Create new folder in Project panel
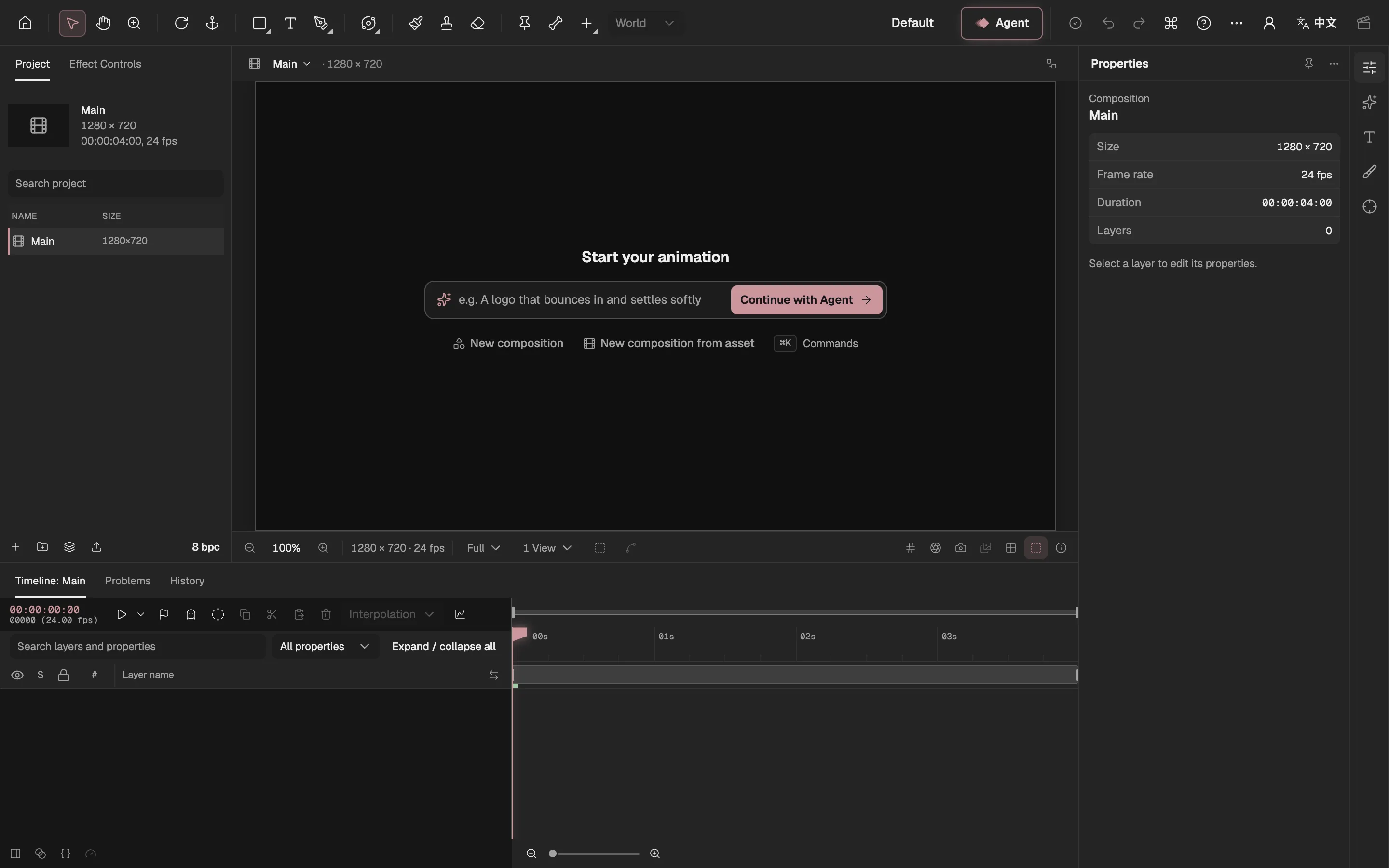 coord(42,546)
